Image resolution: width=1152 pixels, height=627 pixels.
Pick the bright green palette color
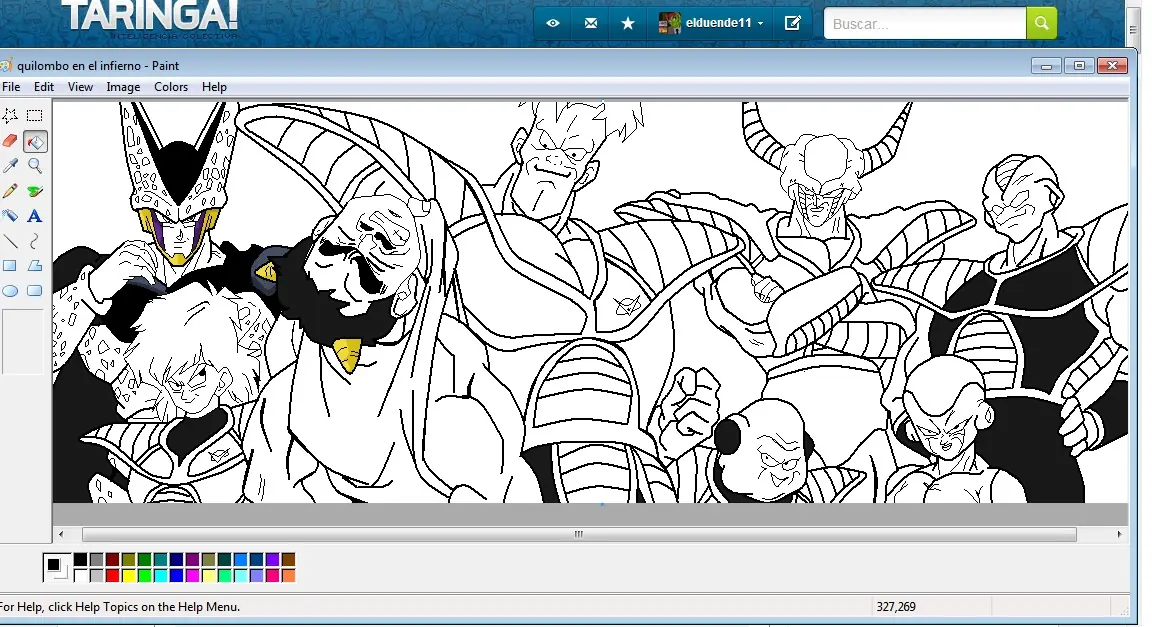tap(145, 576)
